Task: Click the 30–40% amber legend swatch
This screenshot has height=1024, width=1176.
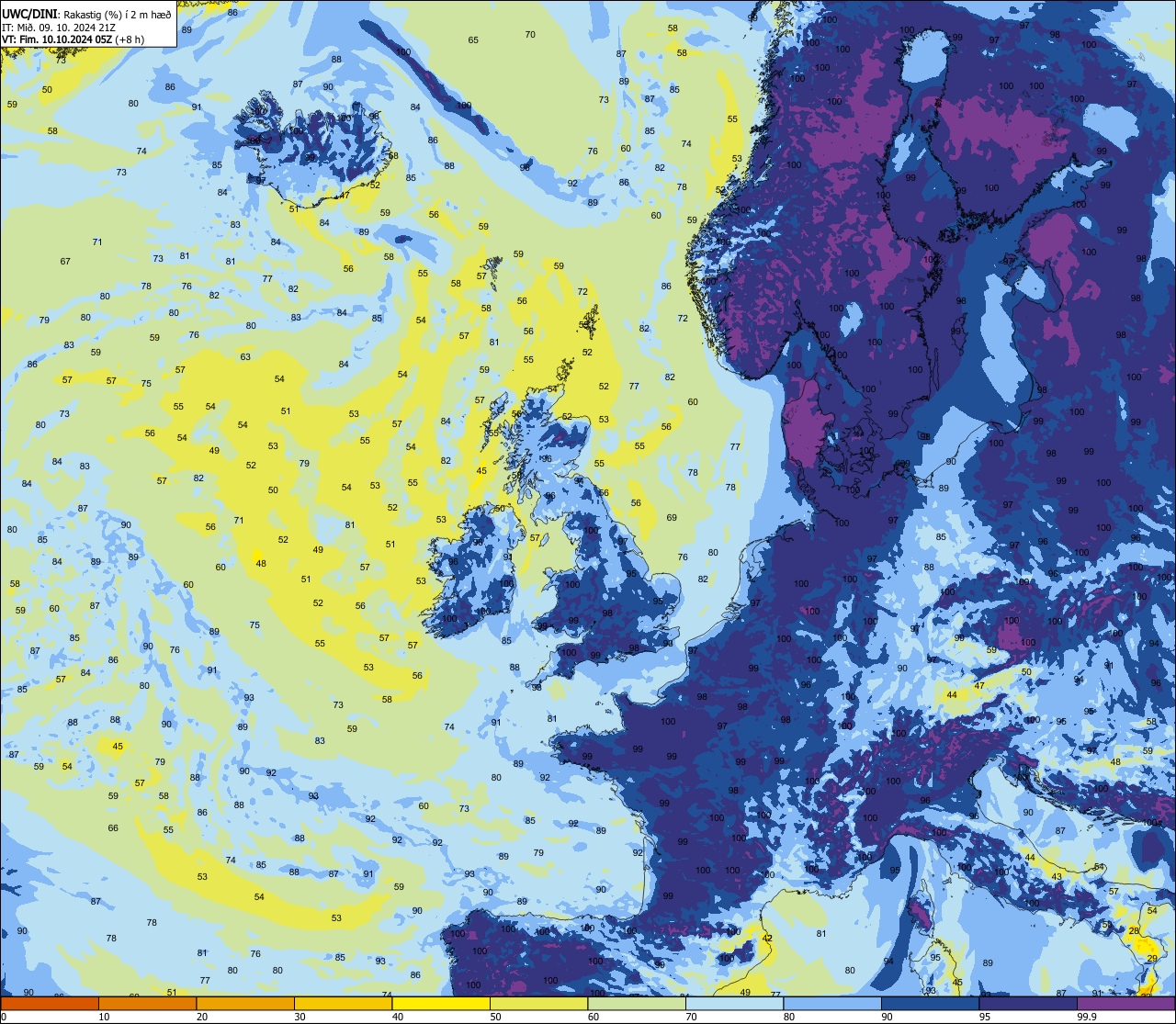Action: (x=343, y=1003)
